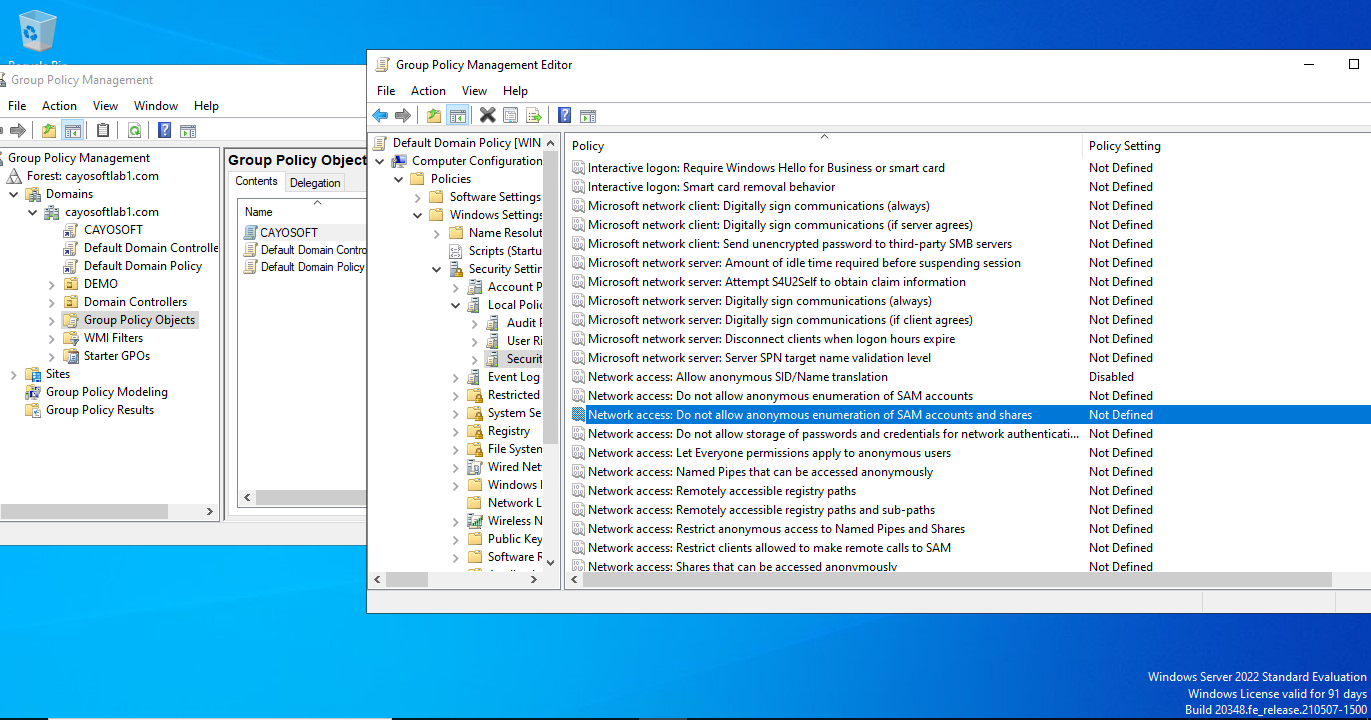Viewport: 1371px width, 720px height.
Task: Click the Back arrow in Policy Management Editor toolbar
Action: (x=380, y=116)
